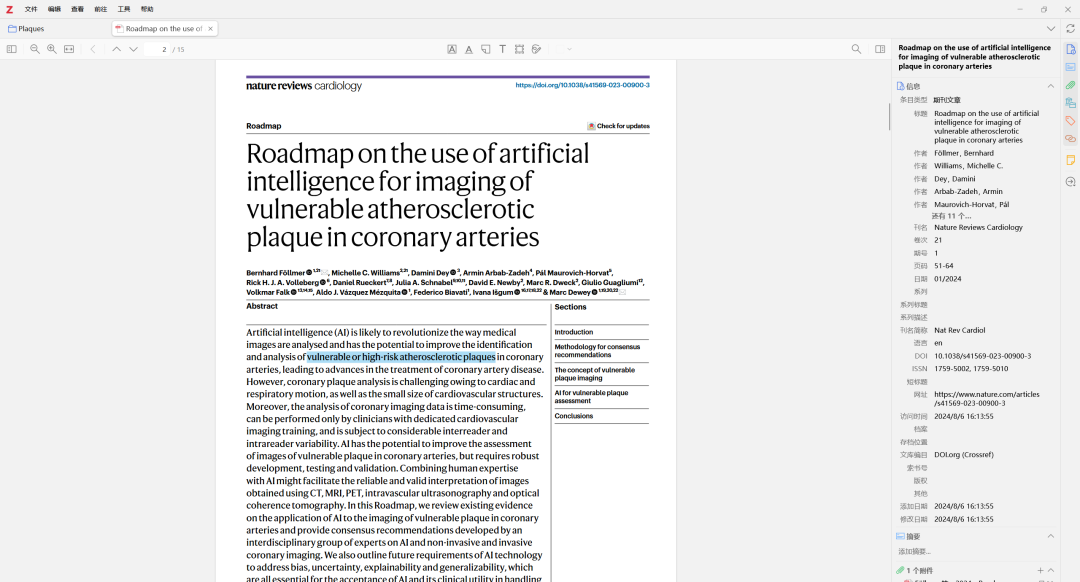Go back with the left arrow
This screenshot has width=1080, height=582.
click(93, 49)
